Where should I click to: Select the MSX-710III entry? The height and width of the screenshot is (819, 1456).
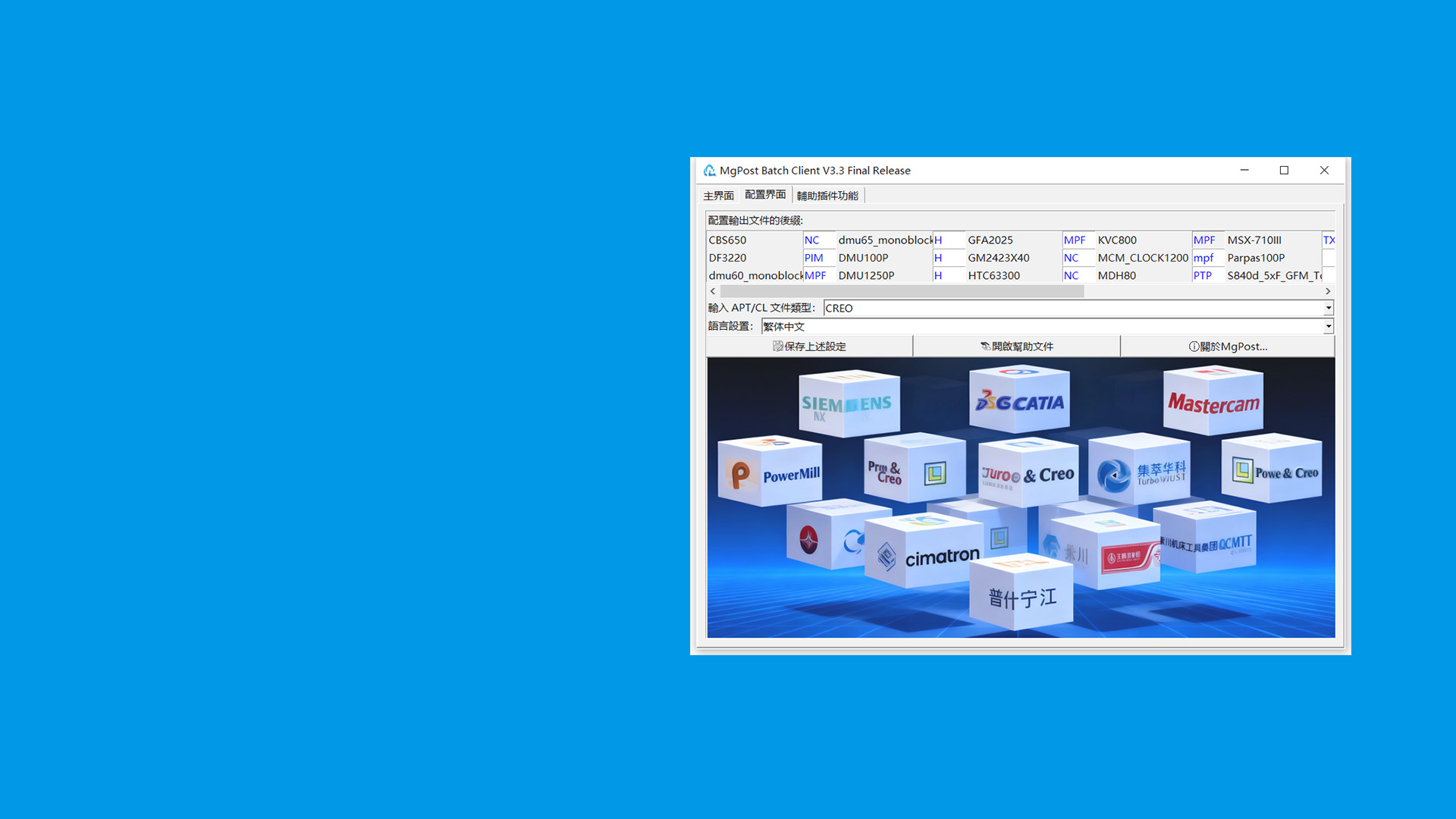point(1273,240)
